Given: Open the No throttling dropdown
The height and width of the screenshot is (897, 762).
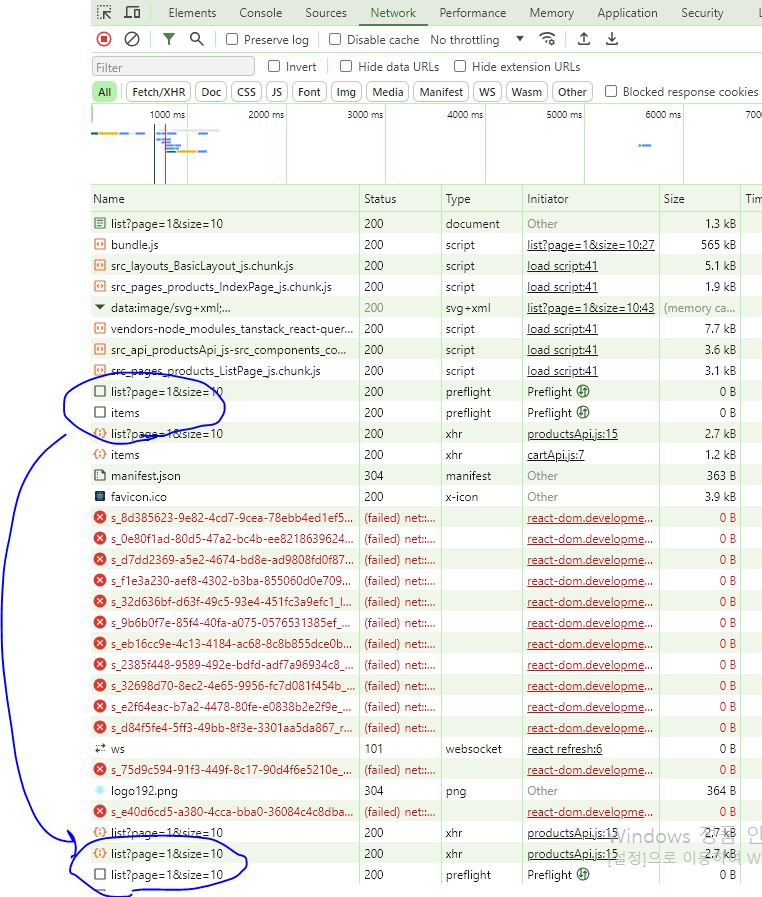Looking at the screenshot, I should (477, 39).
